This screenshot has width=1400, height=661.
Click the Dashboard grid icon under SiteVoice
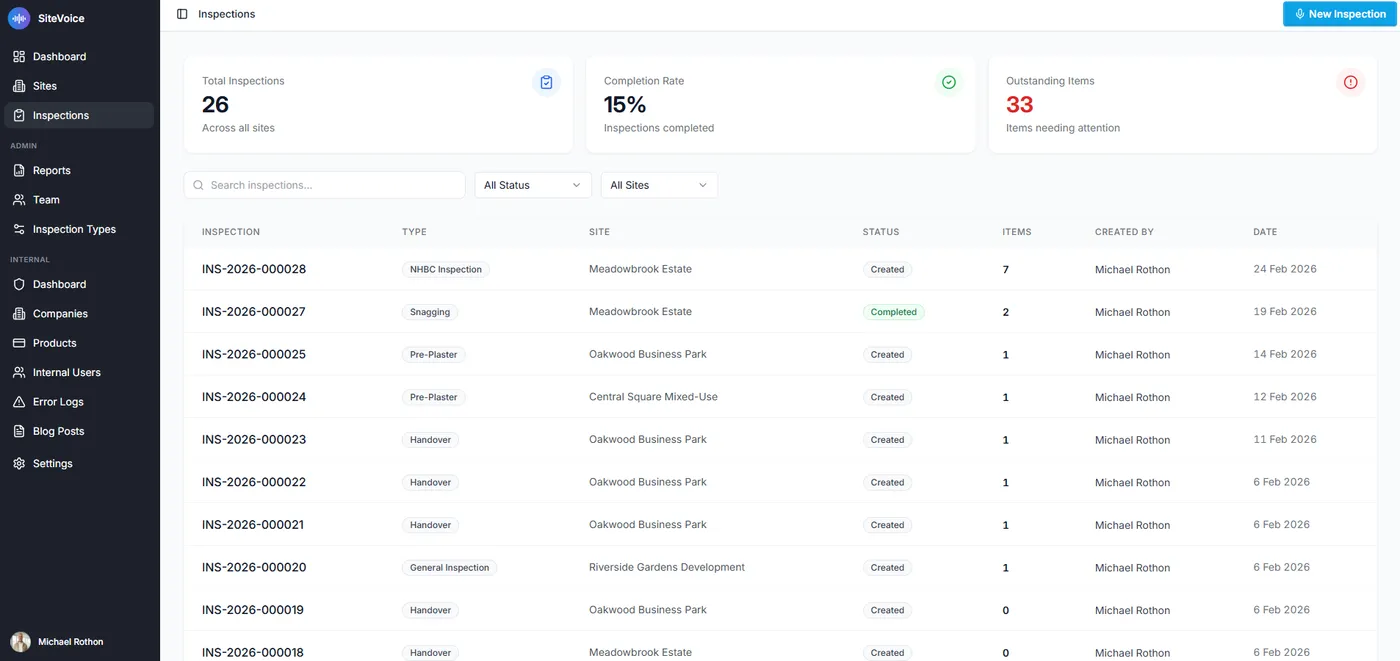(x=19, y=57)
